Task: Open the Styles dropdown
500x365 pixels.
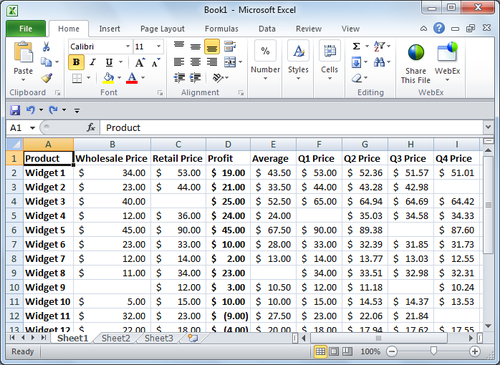Action: pyautogui.click(x=298, y=79)
